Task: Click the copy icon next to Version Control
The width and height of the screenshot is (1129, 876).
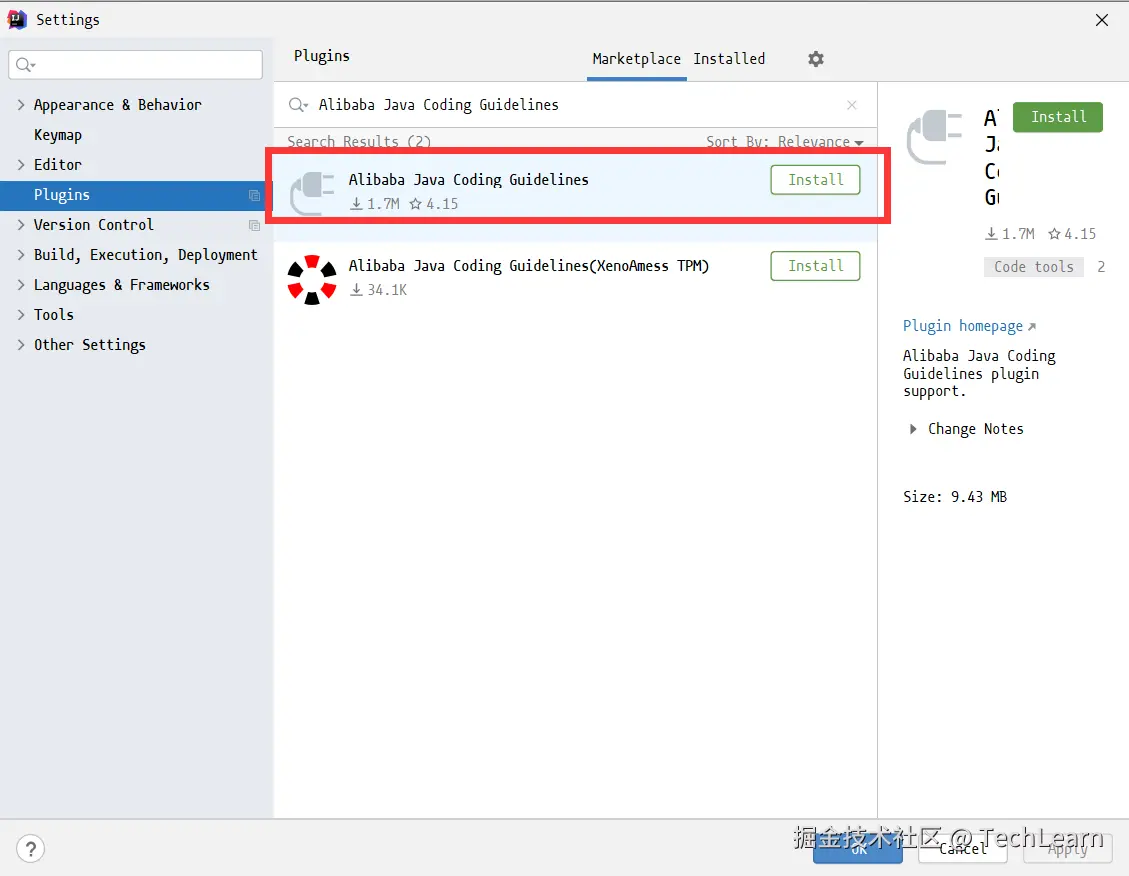Action: 254,225
